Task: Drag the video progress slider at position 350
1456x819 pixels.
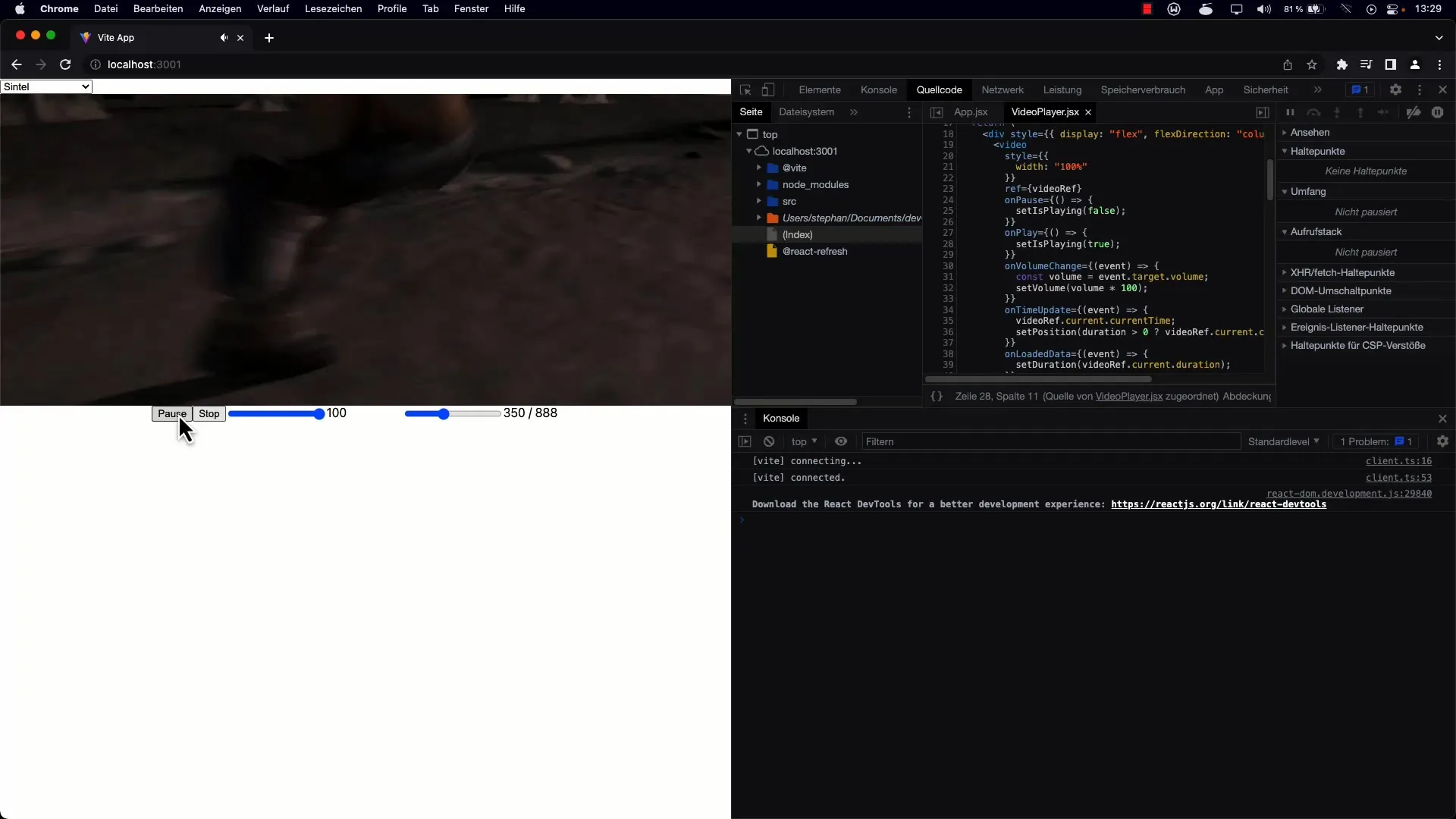Action: click(443, 413)
